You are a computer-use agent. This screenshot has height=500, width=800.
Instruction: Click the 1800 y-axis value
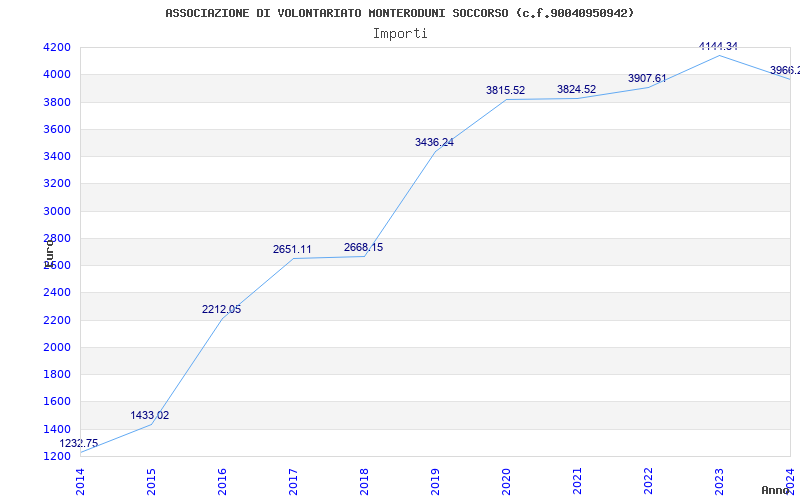(57, 374)
